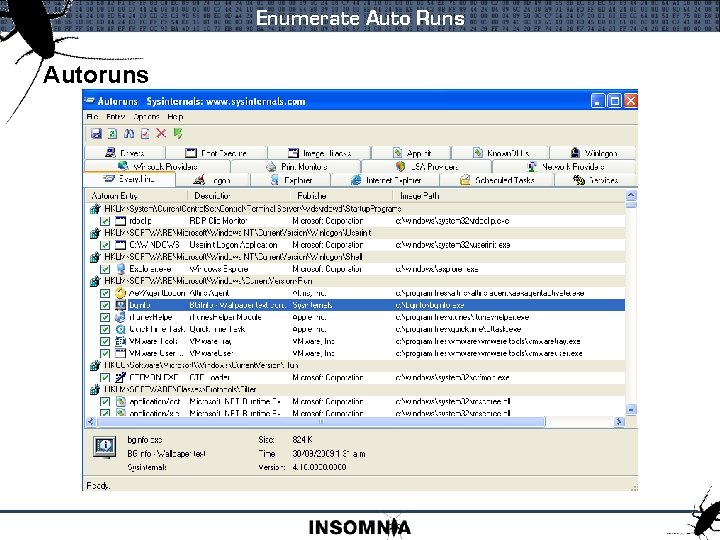Switch to the Services tab

click(596, 180)
